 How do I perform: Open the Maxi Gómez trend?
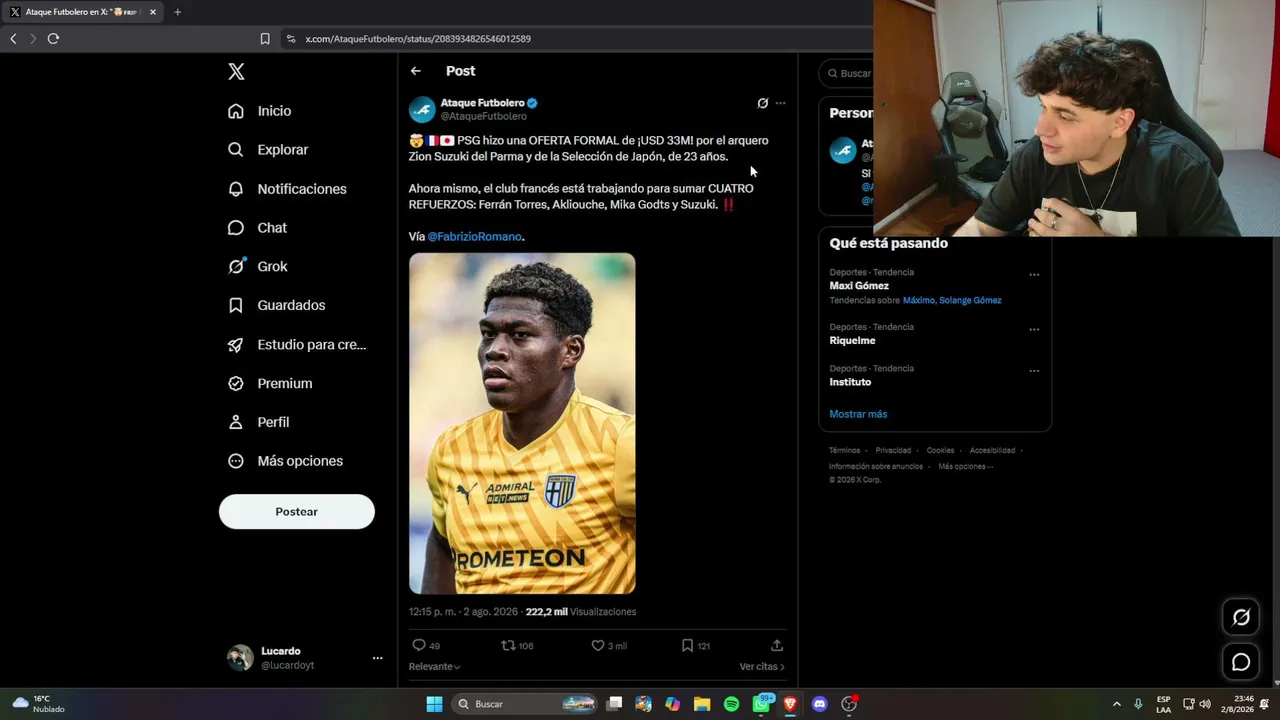tap(859, 286)
